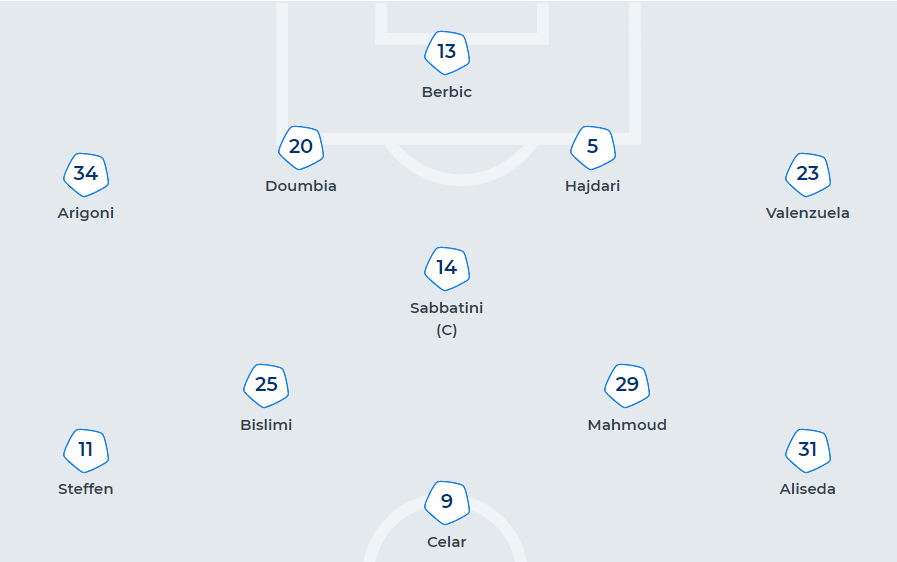The image size is (897, 562).
Task: Select Doumbia's number 20 shirt badge
Action: pos(300,147)
